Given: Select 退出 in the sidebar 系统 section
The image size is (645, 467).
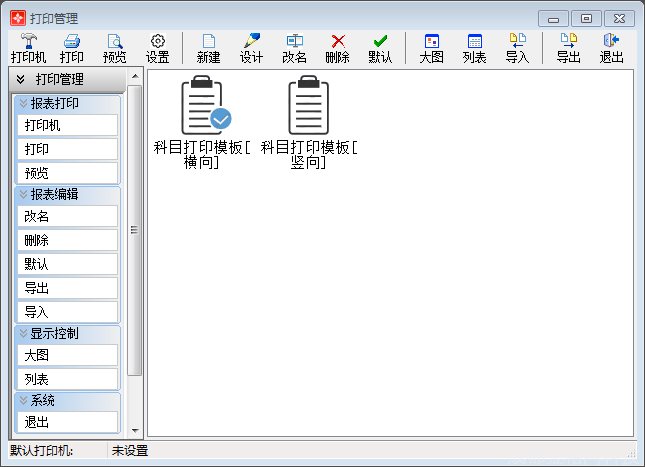Looking at the screenshot, I should (x=68, y=422).
